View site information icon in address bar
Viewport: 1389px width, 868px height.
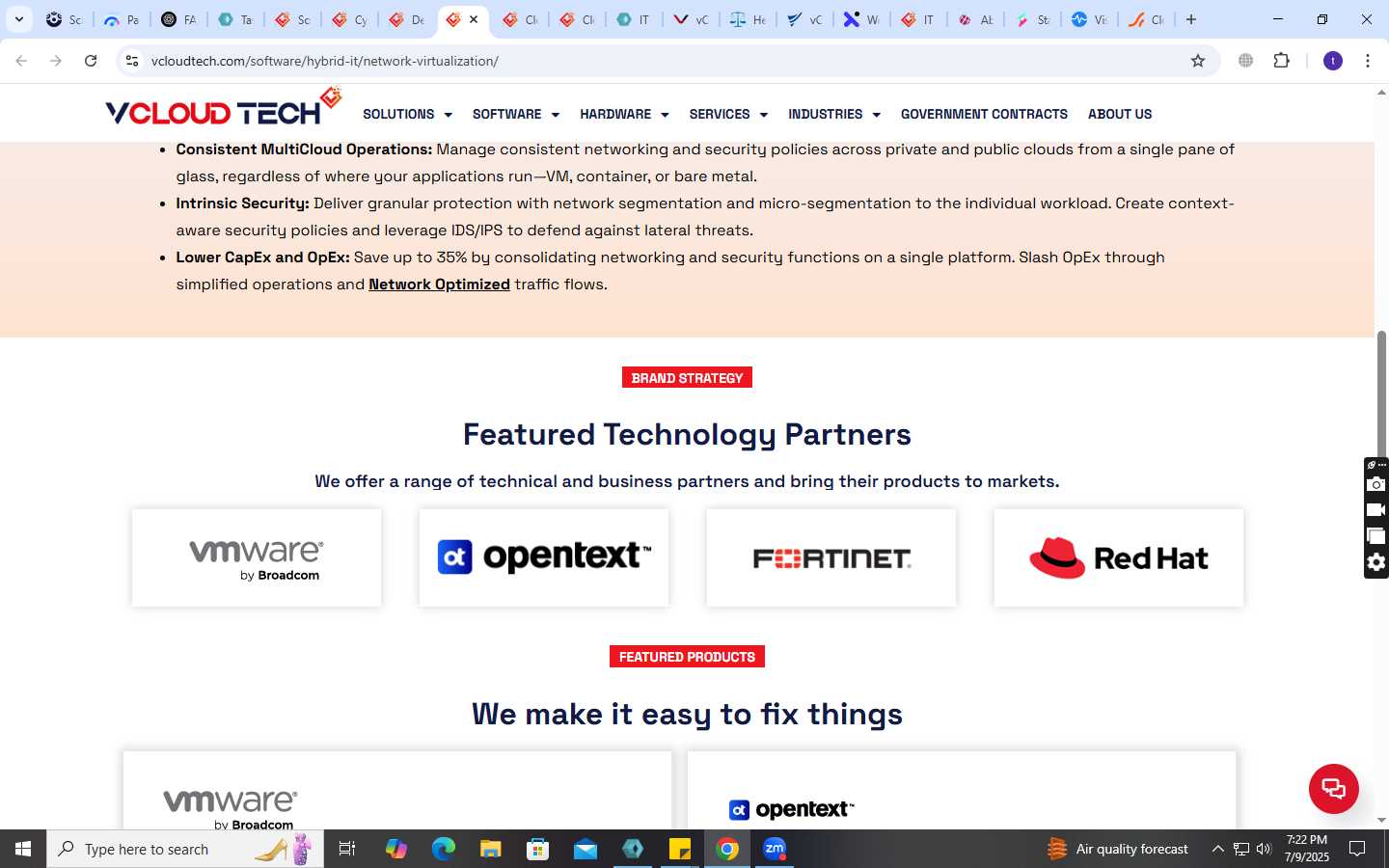click(132, 61)
